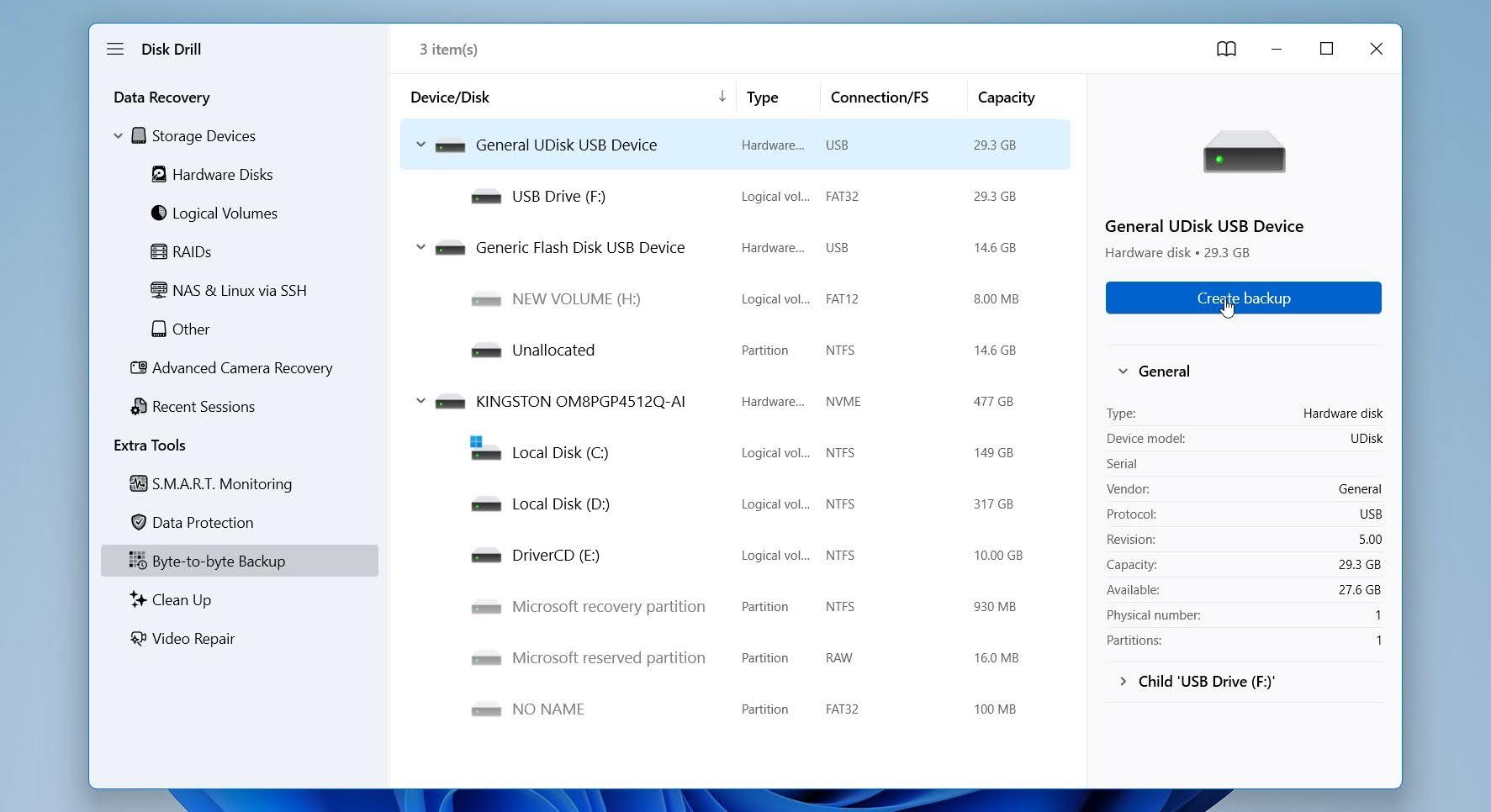Click the Hardware Disks icon
Image resolution: width=1491 pixels, height=812 pixels.
(158, 174)
